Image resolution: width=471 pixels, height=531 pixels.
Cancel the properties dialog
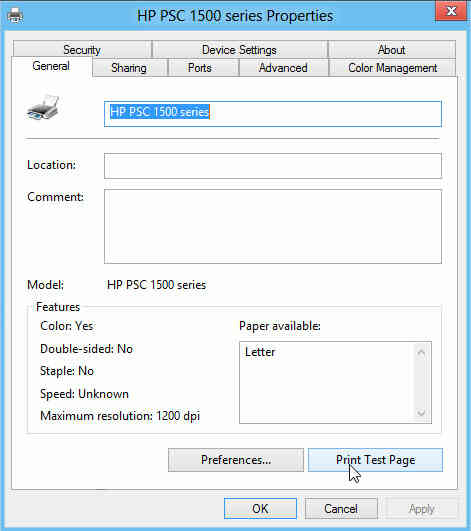click(341, 508)
